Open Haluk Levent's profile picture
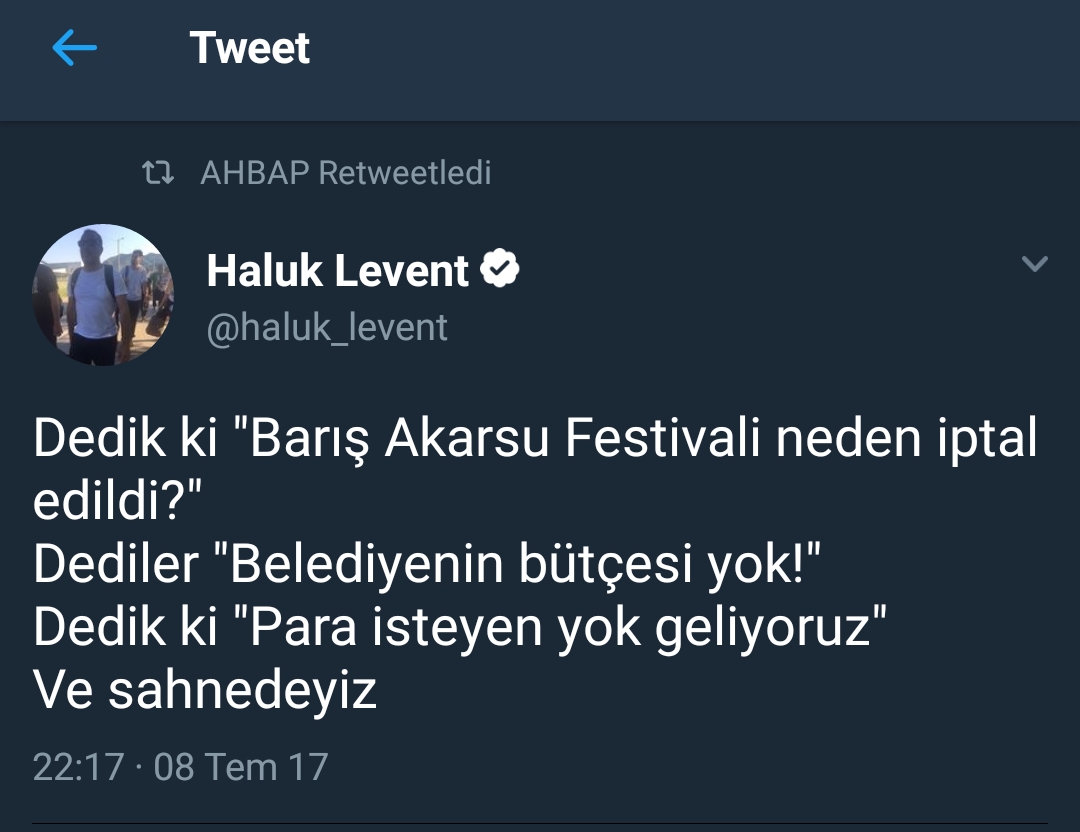Viewport: 1080px width, 832px height. [103, 295]
